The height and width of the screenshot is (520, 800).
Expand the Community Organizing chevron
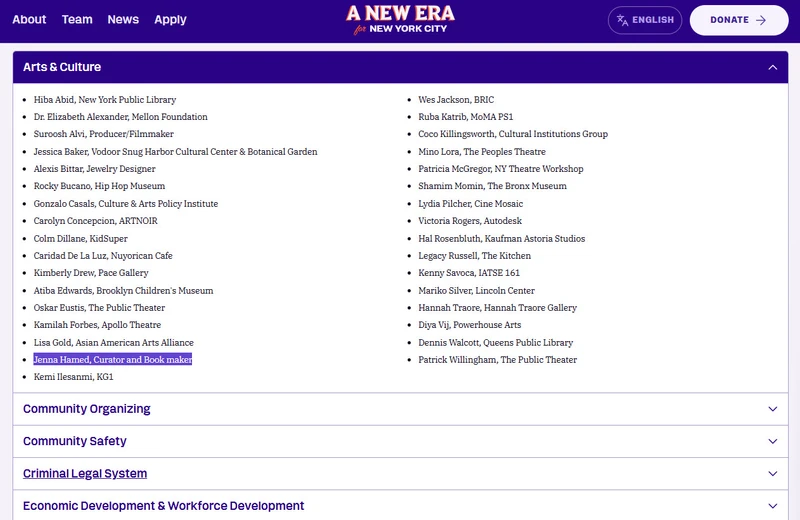pyautogui.click(x=772, y=409)
